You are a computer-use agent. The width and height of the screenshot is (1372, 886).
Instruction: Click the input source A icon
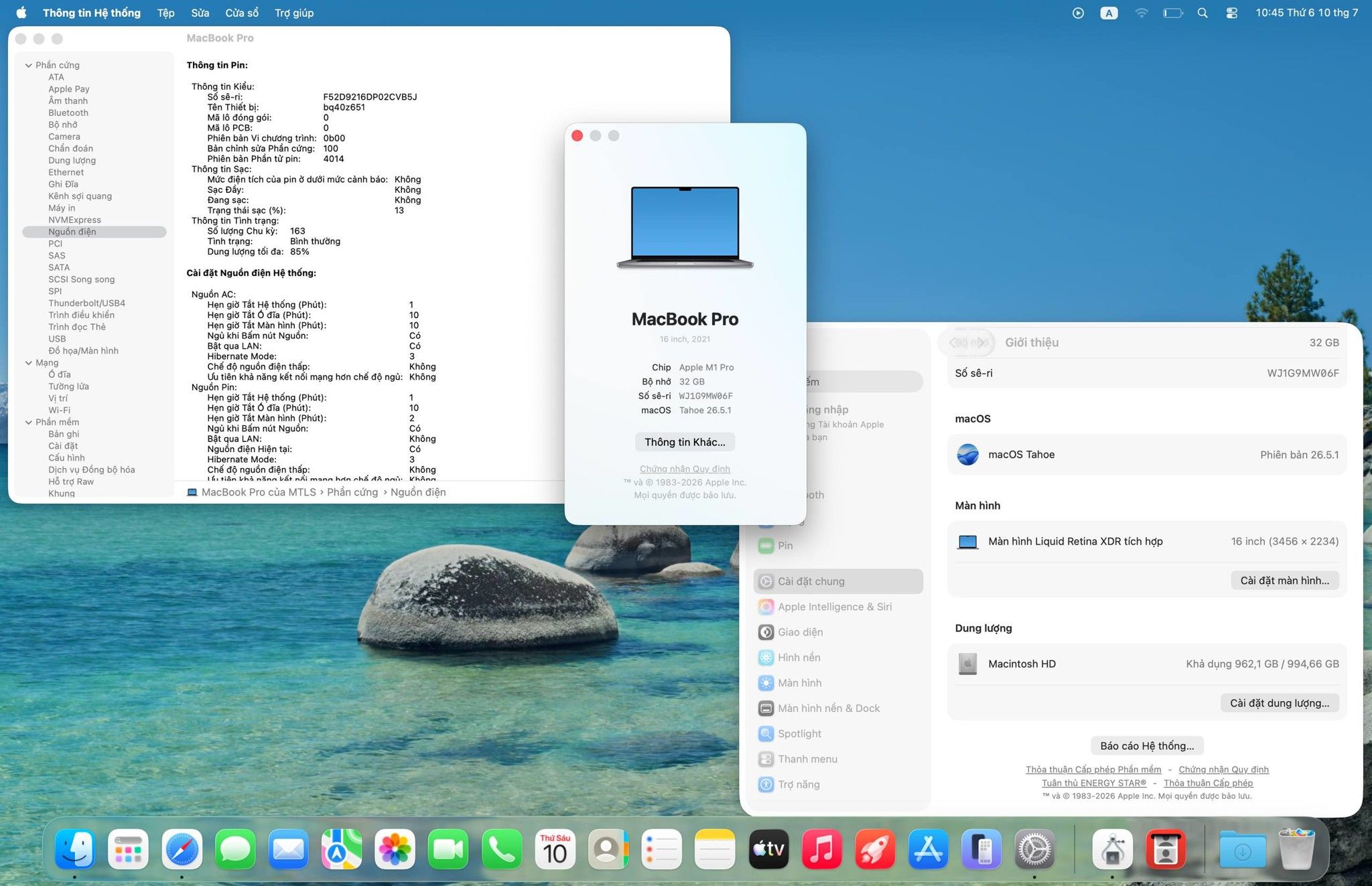1109,13
